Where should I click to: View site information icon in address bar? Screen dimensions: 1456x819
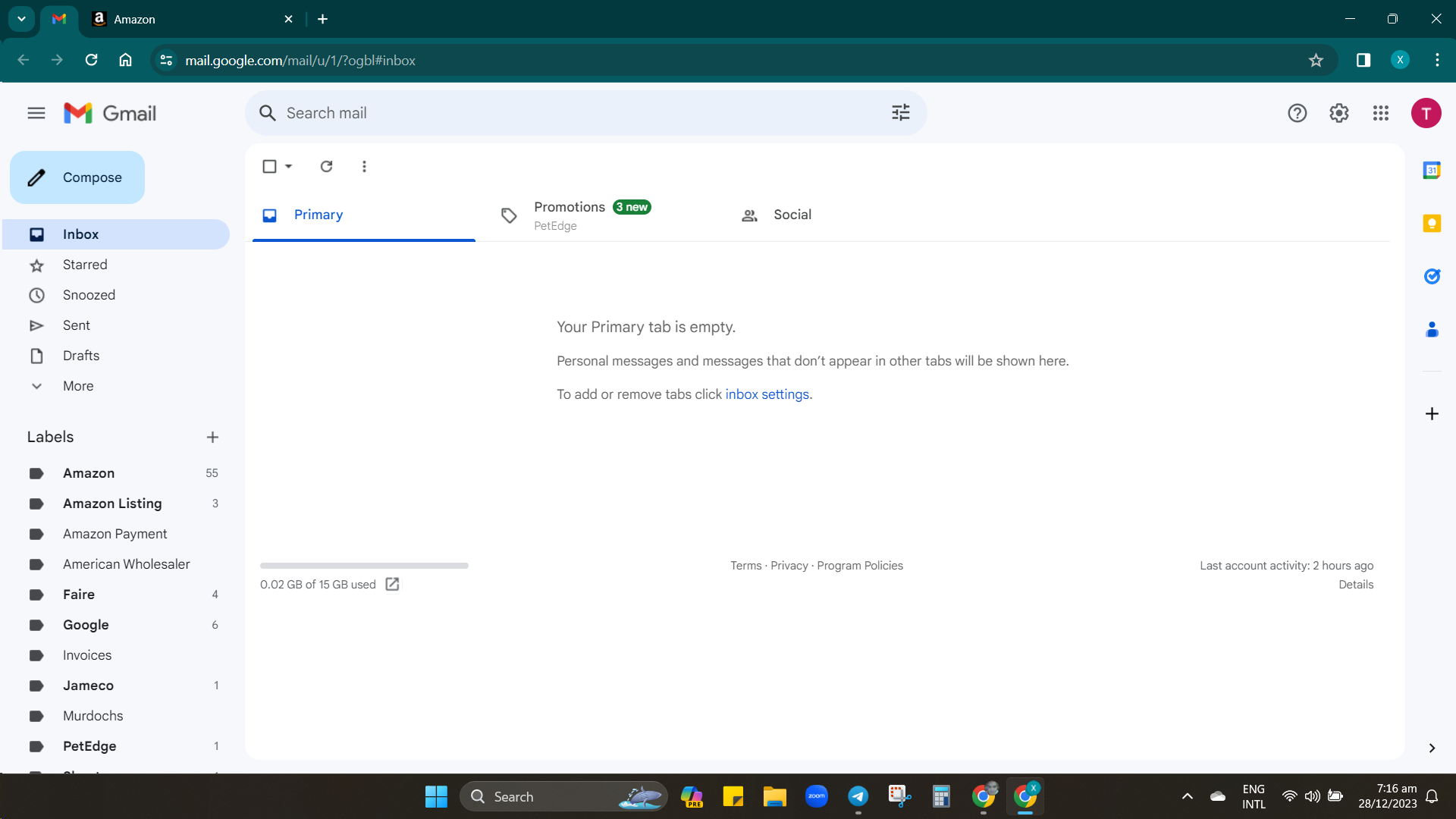coord(166,60)
